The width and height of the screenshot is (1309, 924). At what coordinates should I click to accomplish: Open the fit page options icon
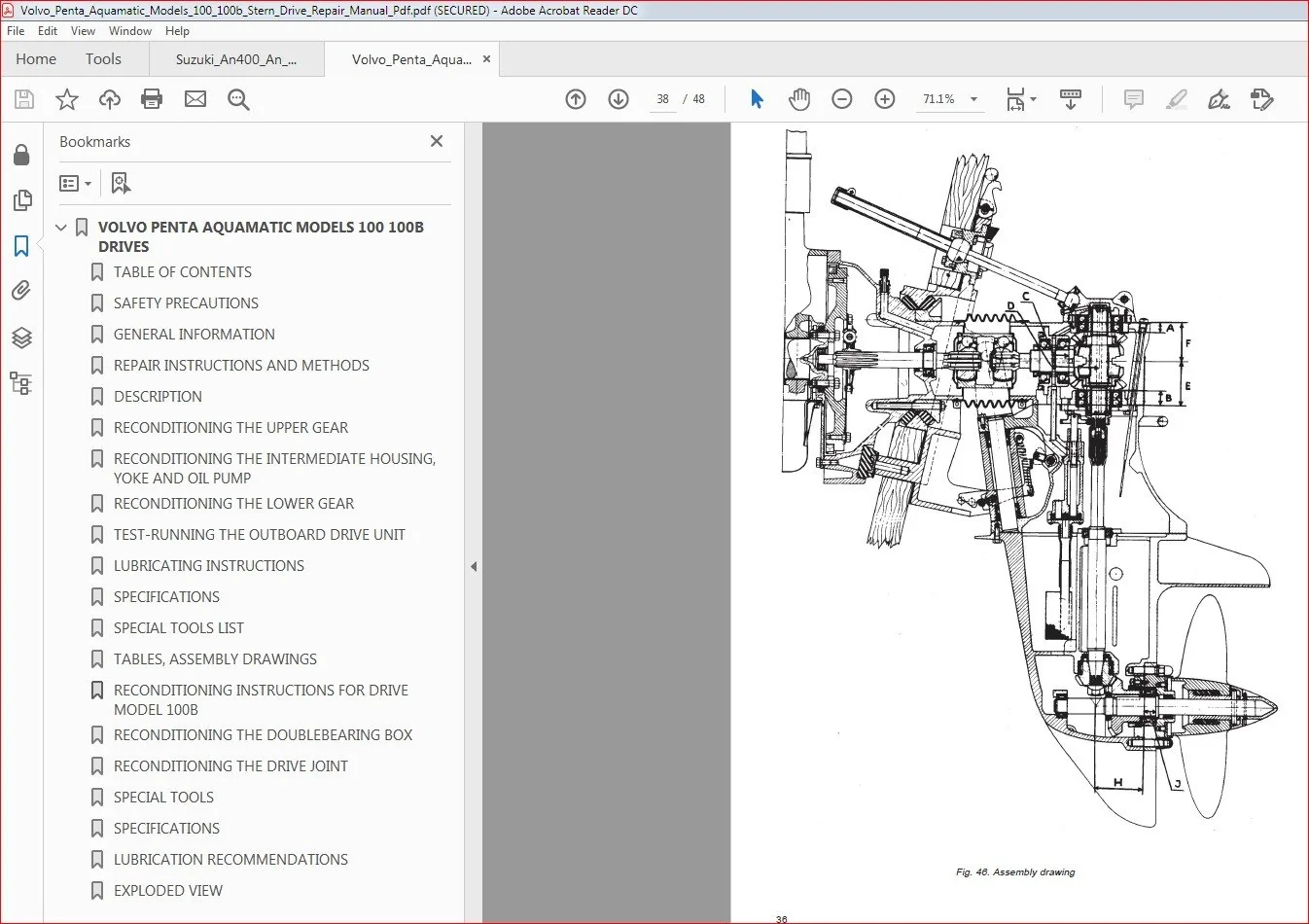1020,99
